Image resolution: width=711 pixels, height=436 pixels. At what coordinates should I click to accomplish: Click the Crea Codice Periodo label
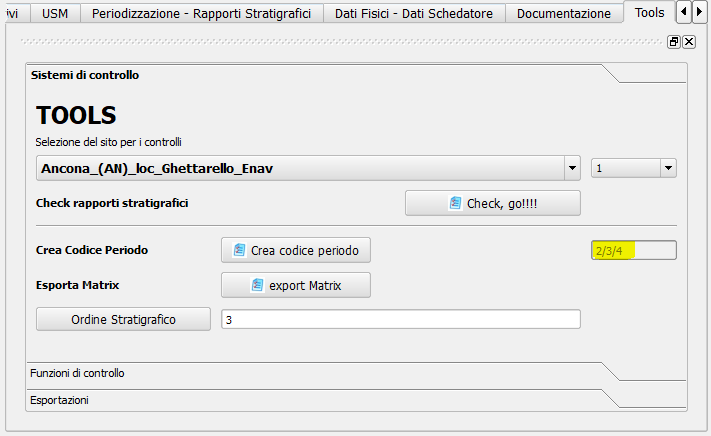tap(92, 250)
